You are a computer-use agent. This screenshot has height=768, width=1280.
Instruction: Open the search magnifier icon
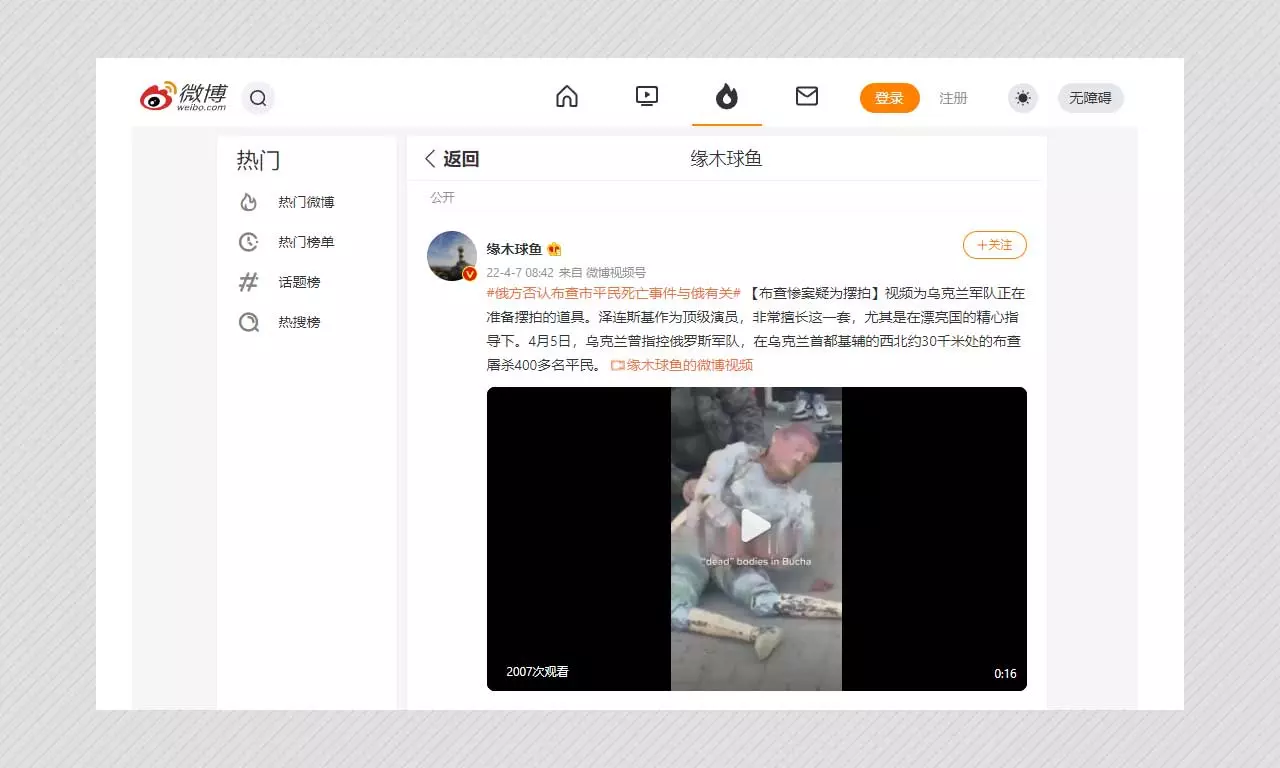tap(258, 98)
